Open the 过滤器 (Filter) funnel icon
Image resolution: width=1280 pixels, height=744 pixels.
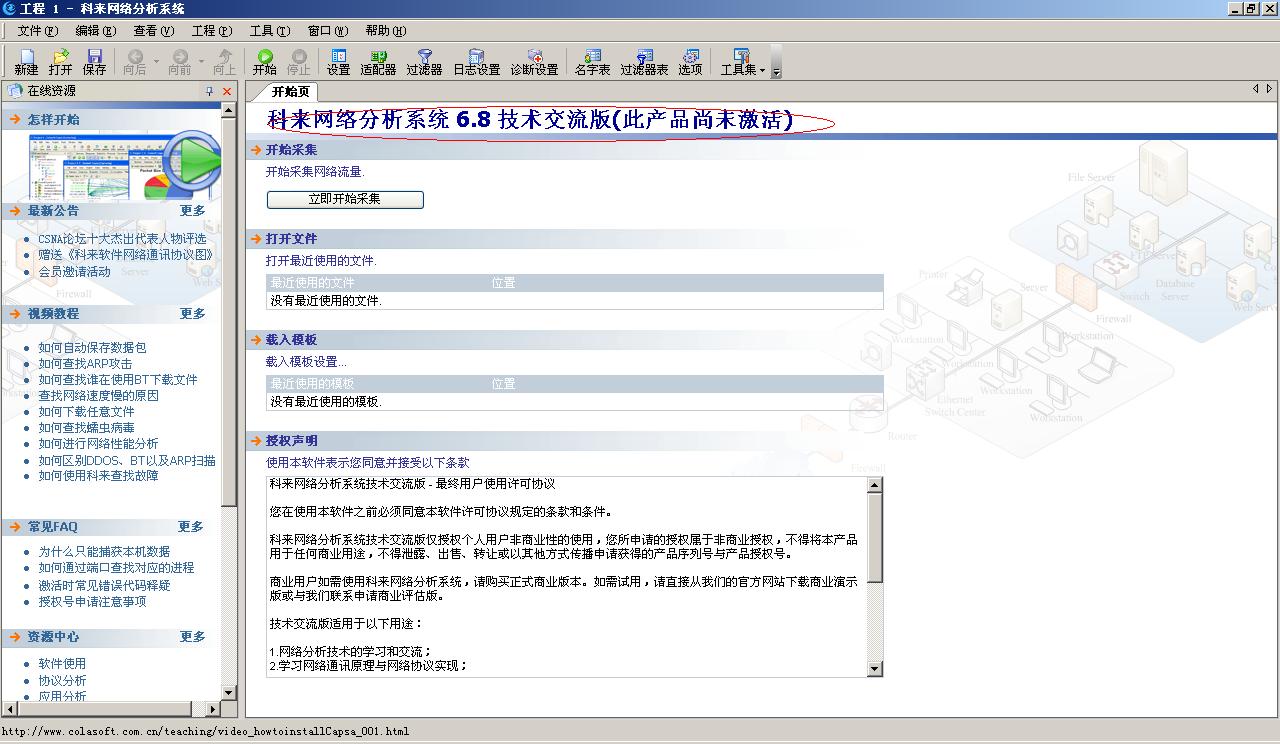(x=424, y=62)
